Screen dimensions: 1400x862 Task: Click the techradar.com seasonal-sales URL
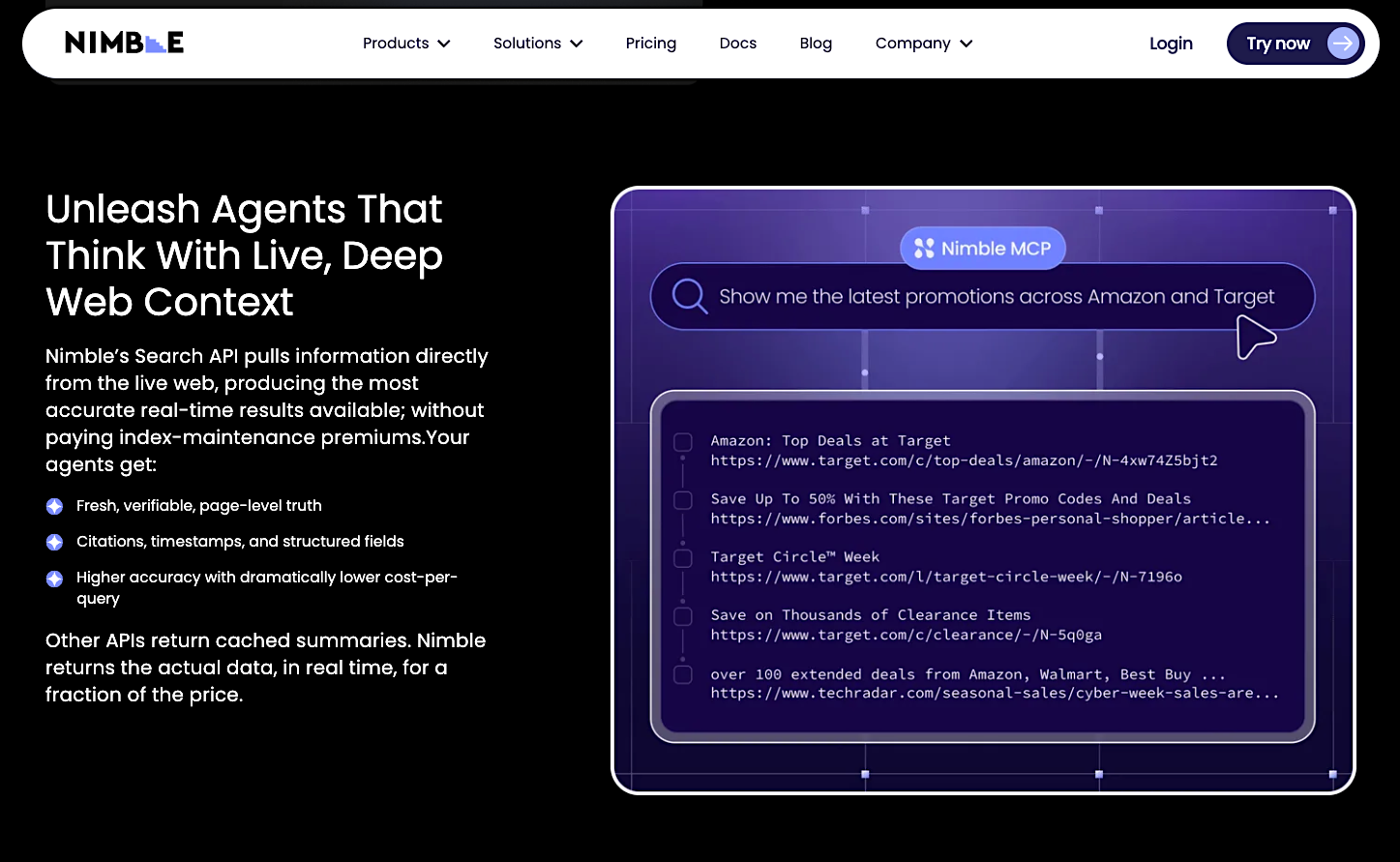(995, 693)
